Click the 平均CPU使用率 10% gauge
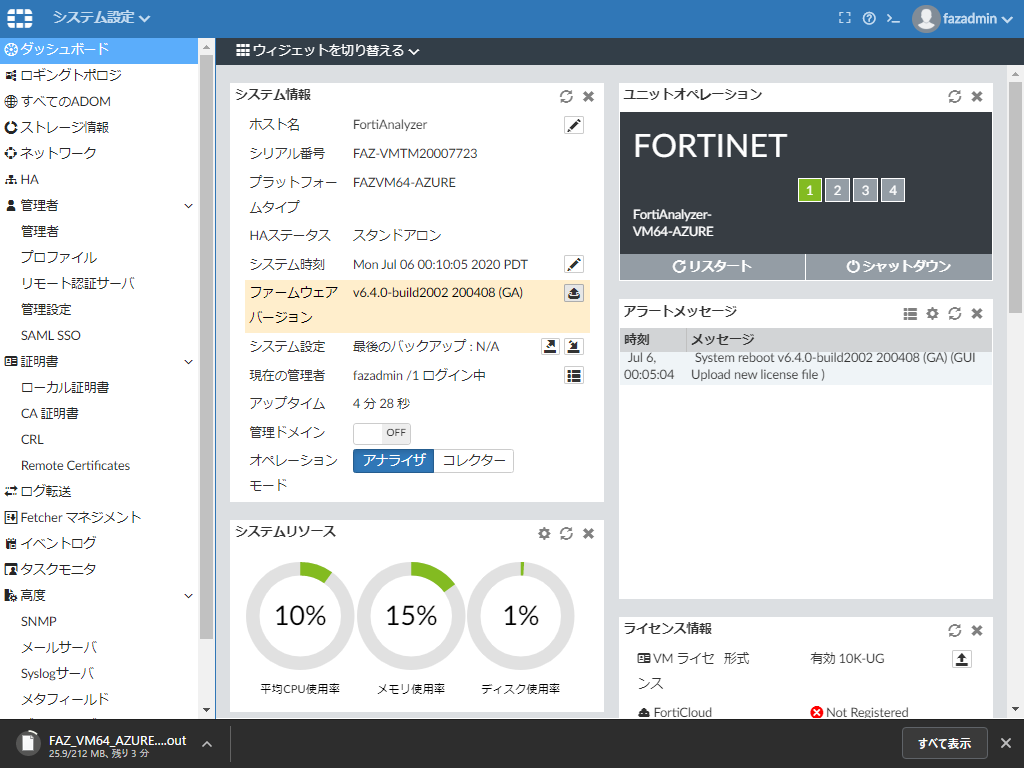The image size is (1024, 768). coord(300,615)
